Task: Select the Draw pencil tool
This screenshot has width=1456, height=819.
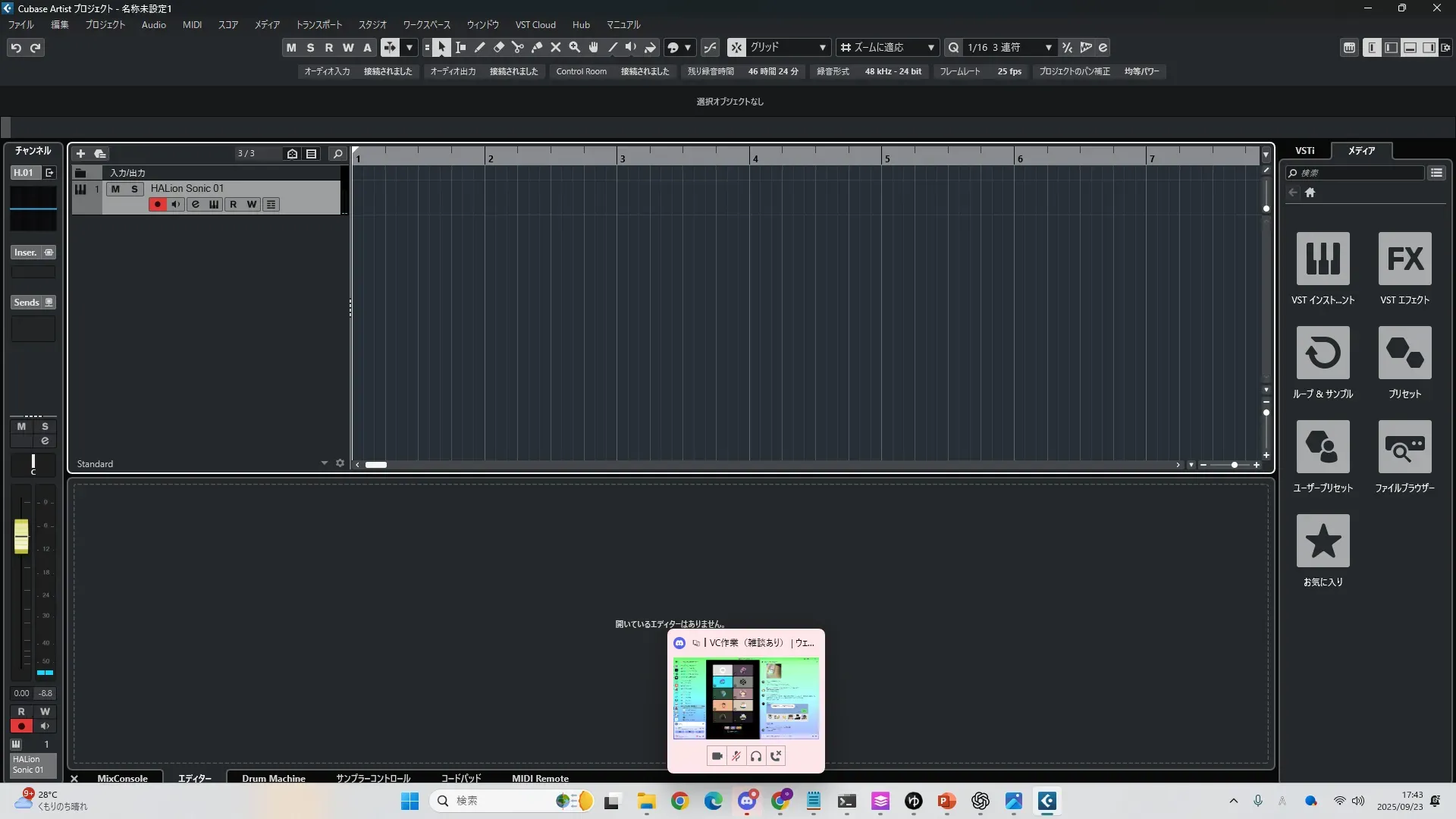Action: (479, 48)
